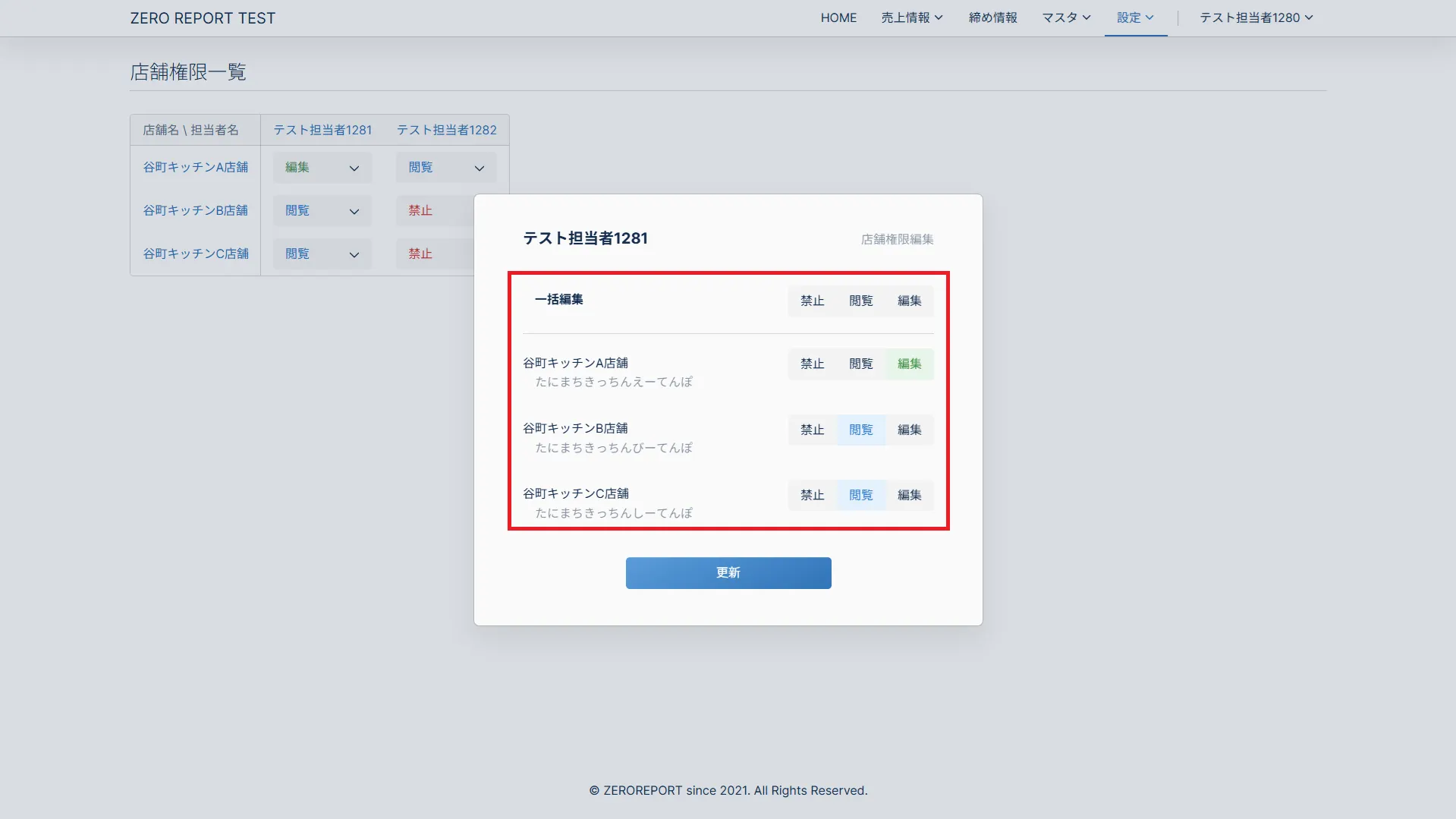
Task: Set 谷町キッチンC店舗 to 禁止 in modal
Action: [x=812, y=495]
